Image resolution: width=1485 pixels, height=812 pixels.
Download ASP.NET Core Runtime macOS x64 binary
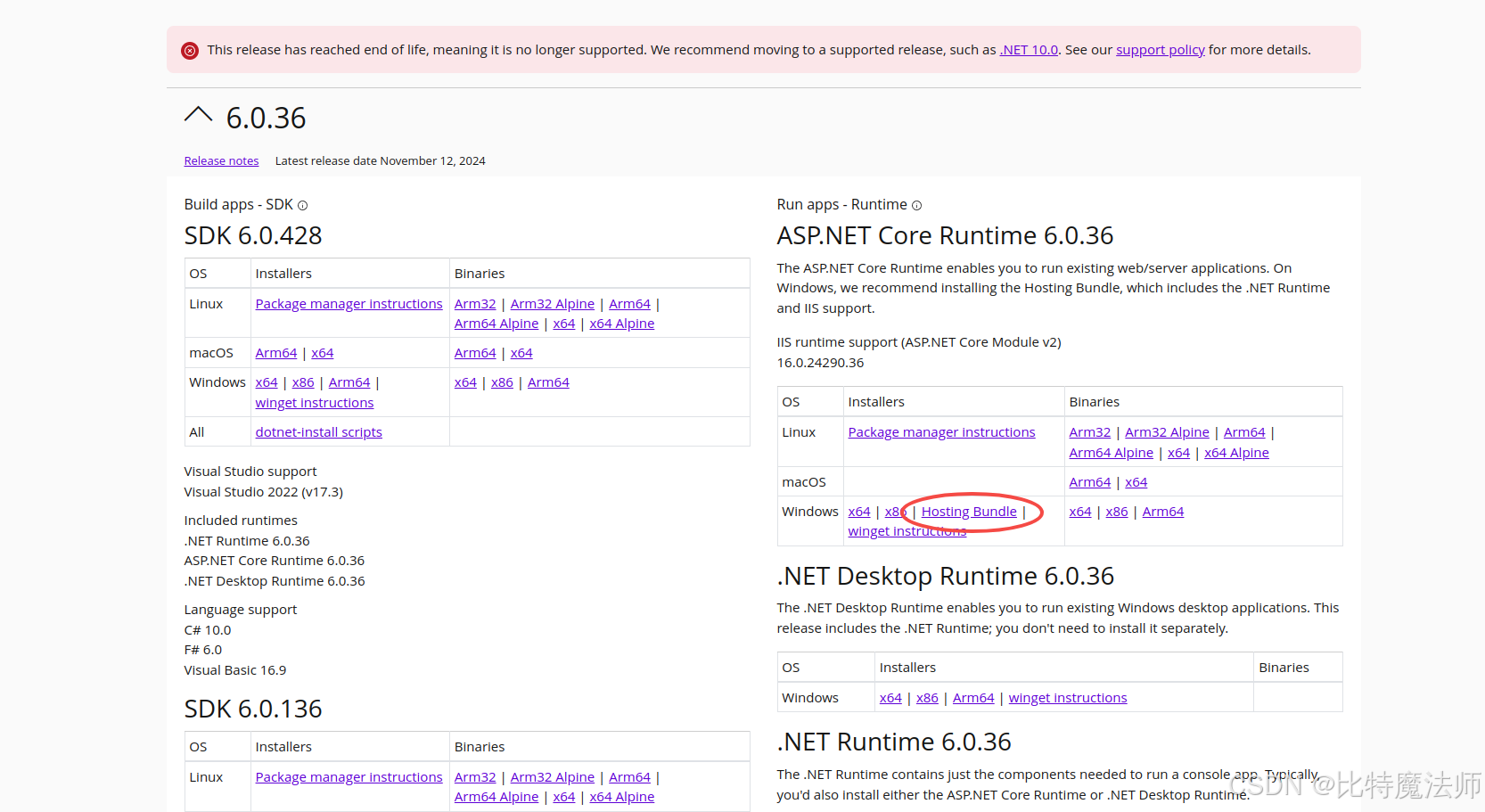click(x=1136, y=482)
